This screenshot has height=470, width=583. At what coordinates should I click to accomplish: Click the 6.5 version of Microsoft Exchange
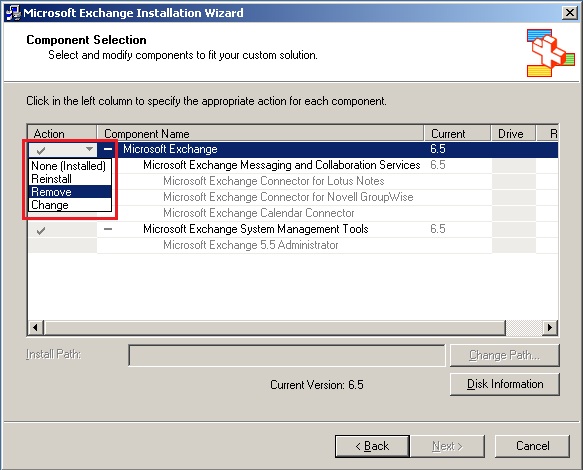pos(438,149)
